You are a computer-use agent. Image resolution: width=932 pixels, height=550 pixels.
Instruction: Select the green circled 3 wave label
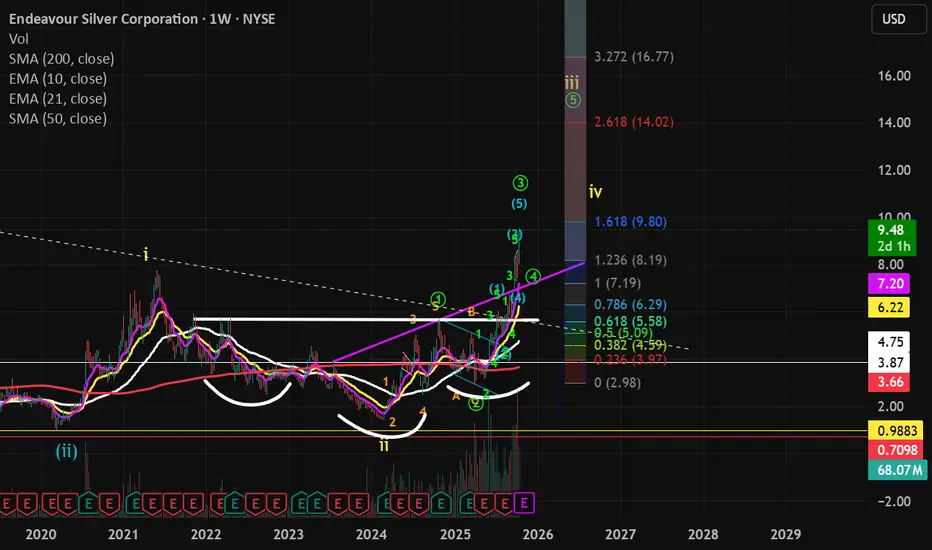pyautogui.click(x=520, y=183)
